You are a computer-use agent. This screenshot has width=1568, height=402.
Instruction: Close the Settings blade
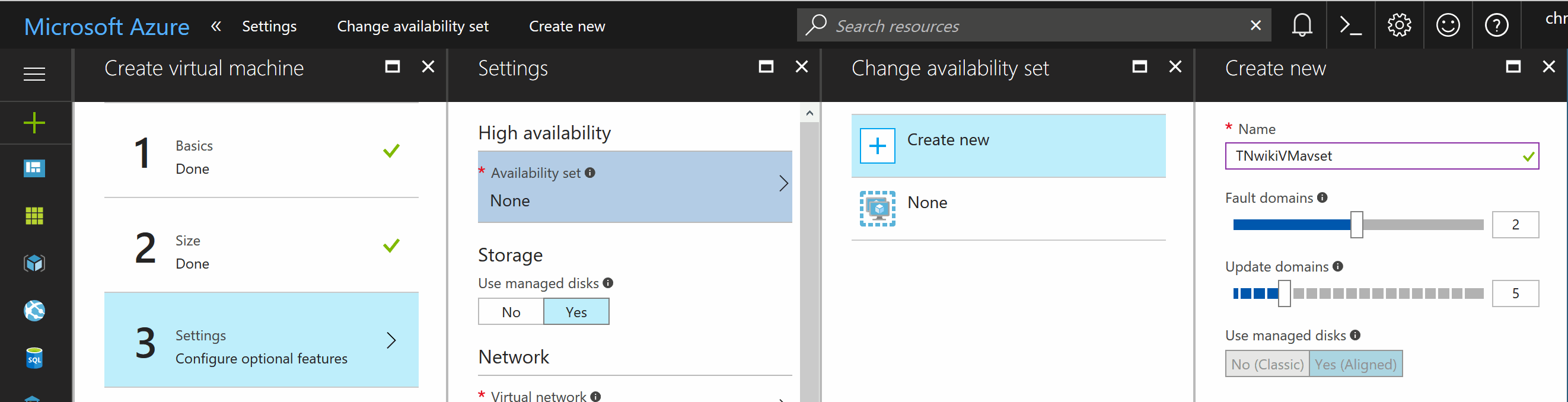(x=802, y=66)
